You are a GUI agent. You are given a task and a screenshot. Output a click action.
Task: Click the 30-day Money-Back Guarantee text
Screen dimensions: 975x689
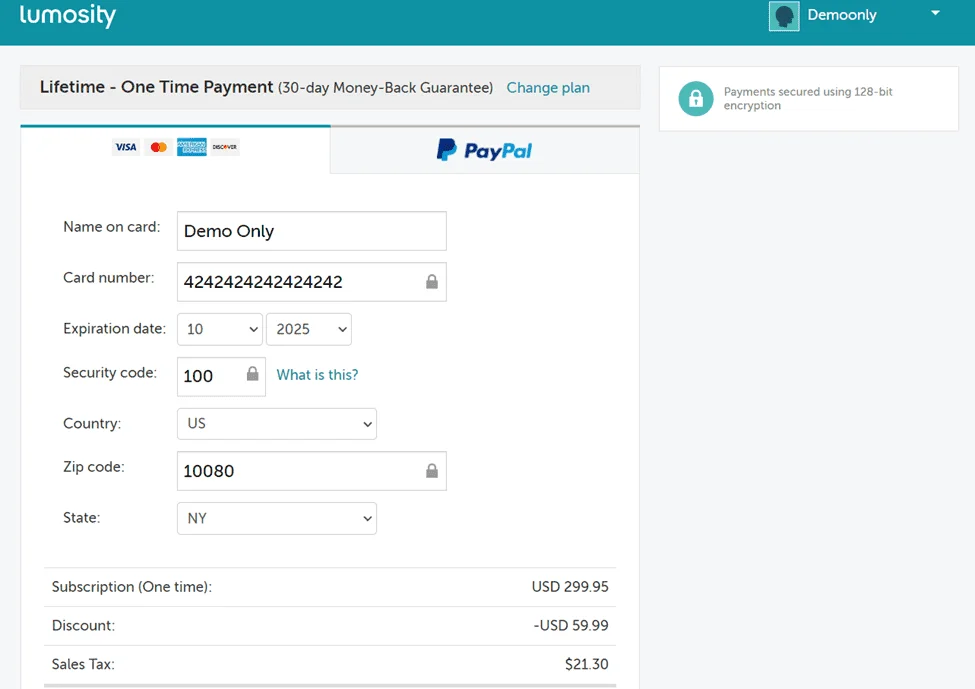point(386,88)
